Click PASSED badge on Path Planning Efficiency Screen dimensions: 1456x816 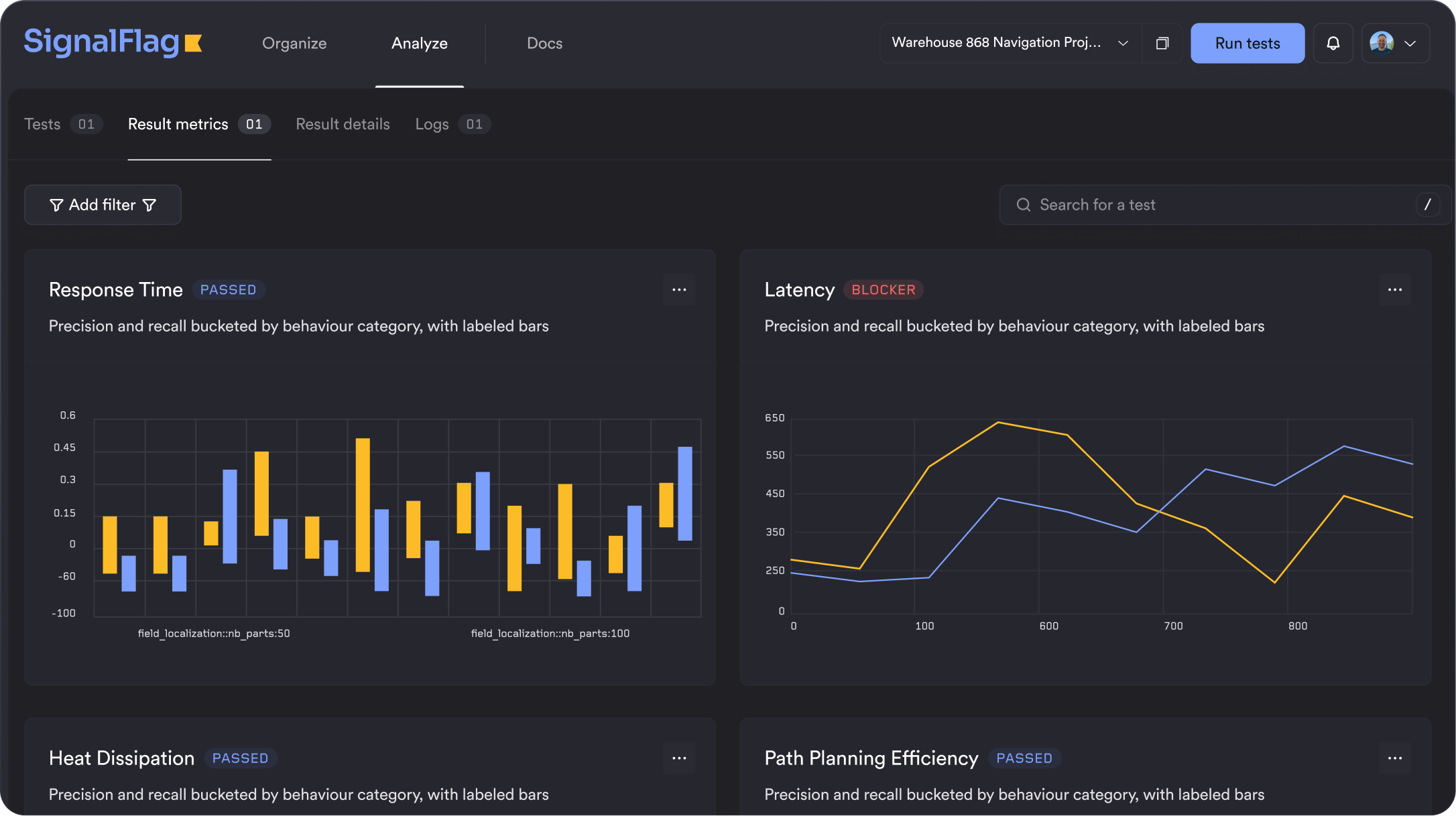1024,758
